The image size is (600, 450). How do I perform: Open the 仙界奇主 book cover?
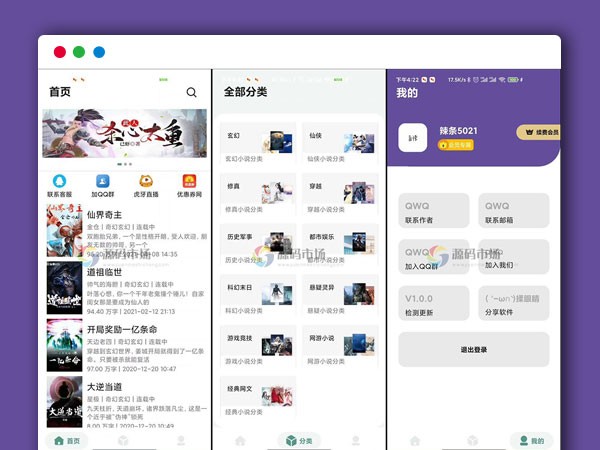pos(64,231)
